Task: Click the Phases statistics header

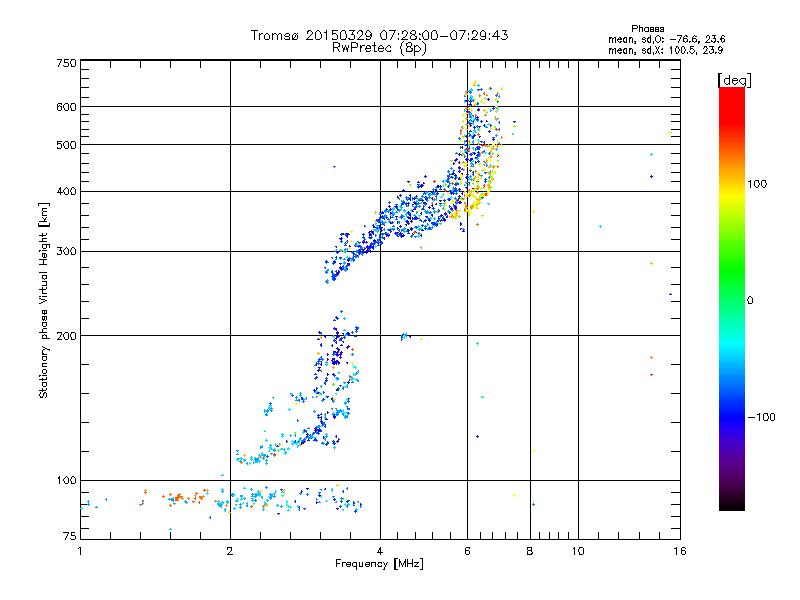Action: tap(647, 29)
